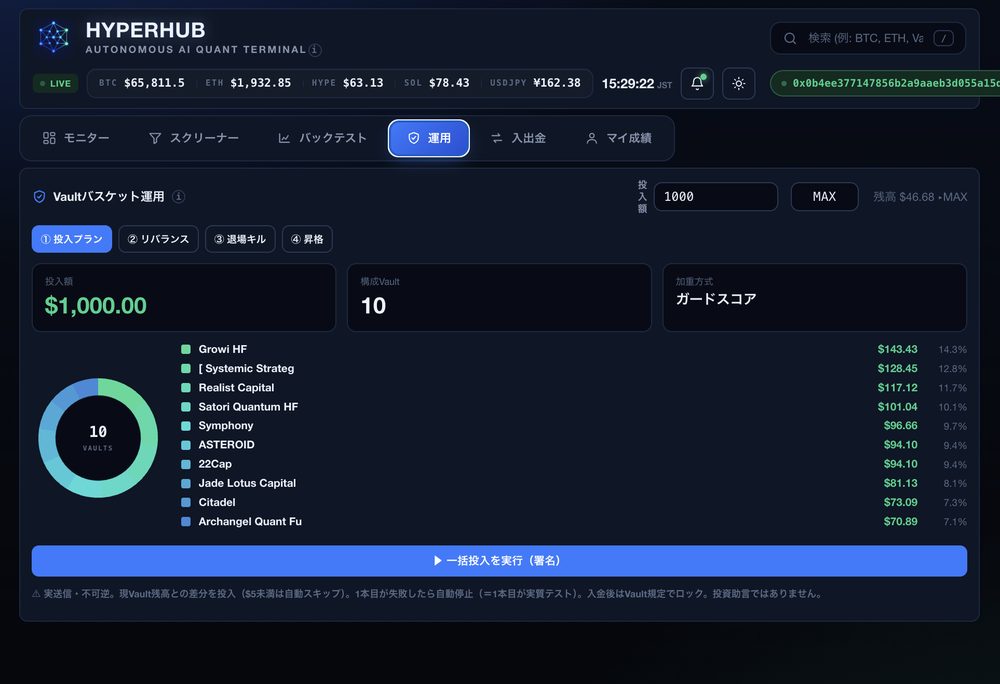Image resolution: width=1000 pixels, height=684 pixels.
Task: Click the USDJPY ¥162.38 ticker
Action: click(535, 84)
